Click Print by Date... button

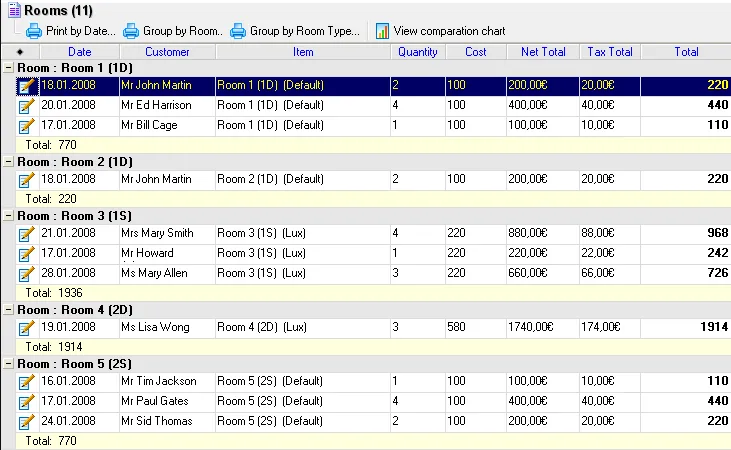click(x=71, y=31)
